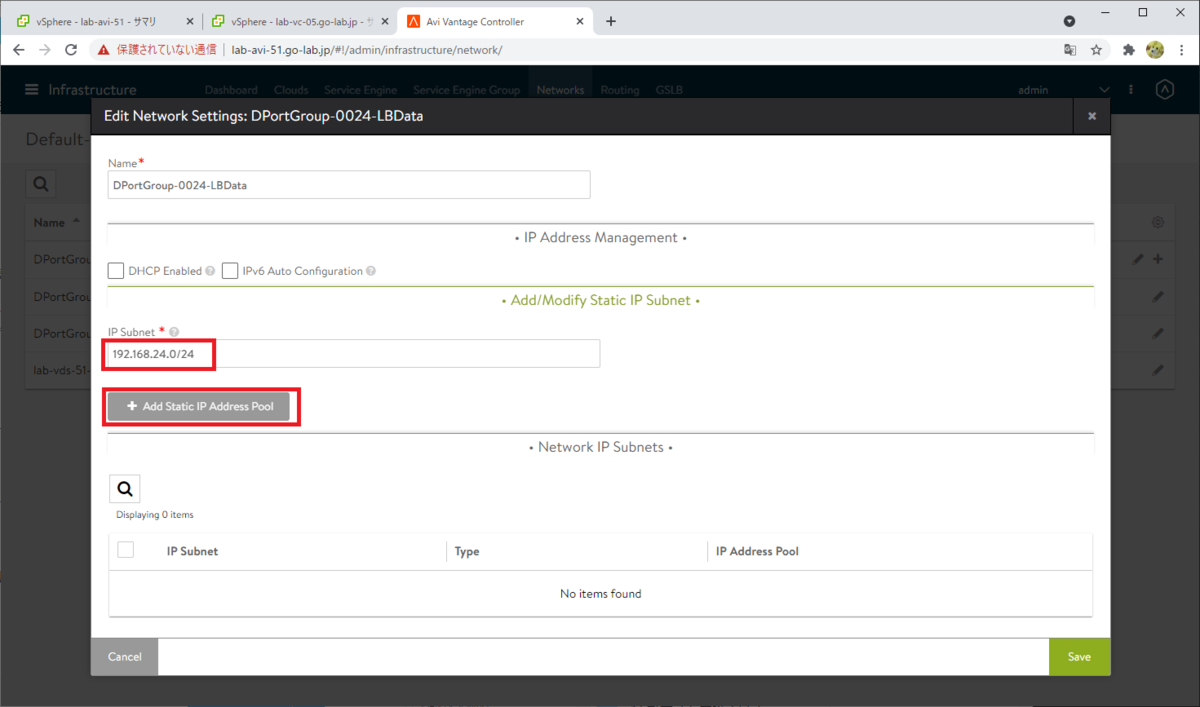1200x707 pixels.
Task: Open the hamburger menu beside Infrastructure
Action: (33, 90)
